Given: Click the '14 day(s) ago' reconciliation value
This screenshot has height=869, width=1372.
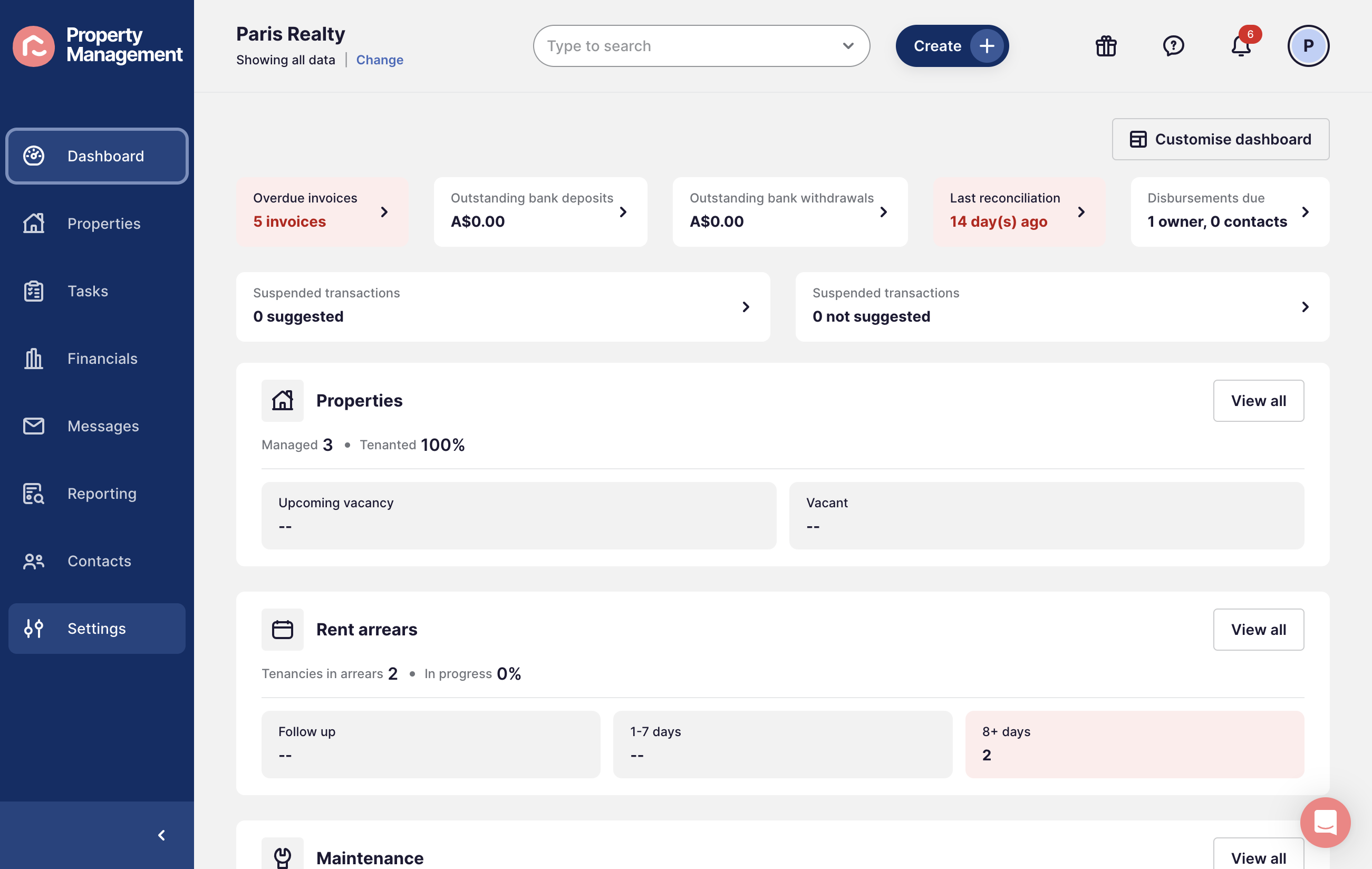Looking at the screenshot, I should pyautogui.click(x=998, y=221).
